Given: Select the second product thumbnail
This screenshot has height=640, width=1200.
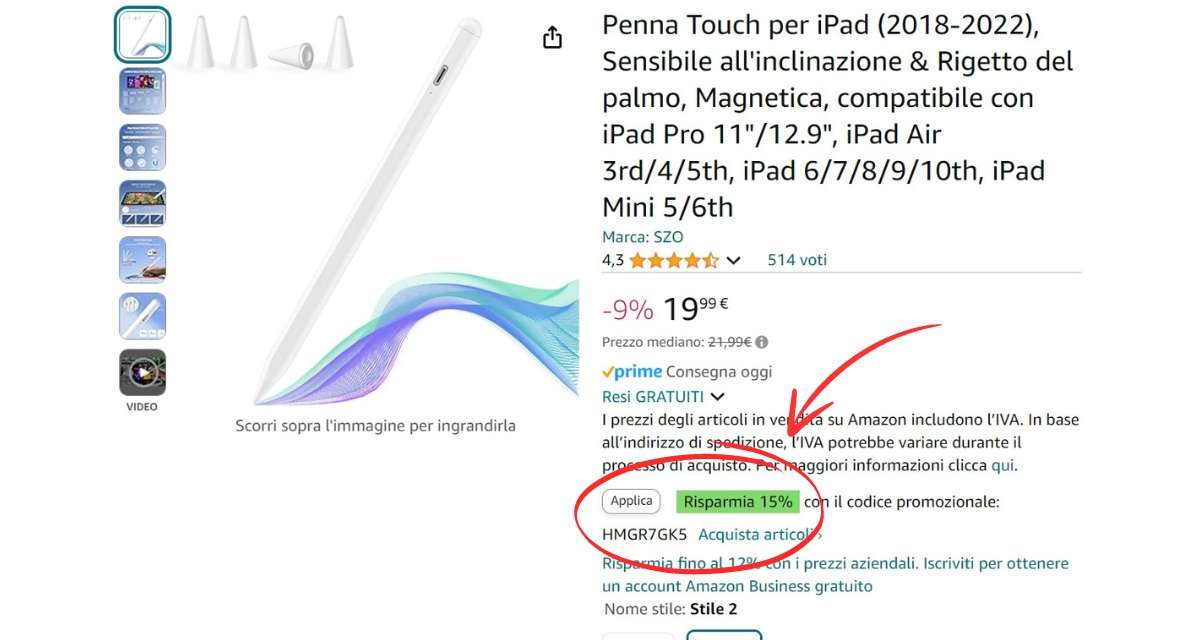Looking at the screenshot, I should tap(142, 91).
